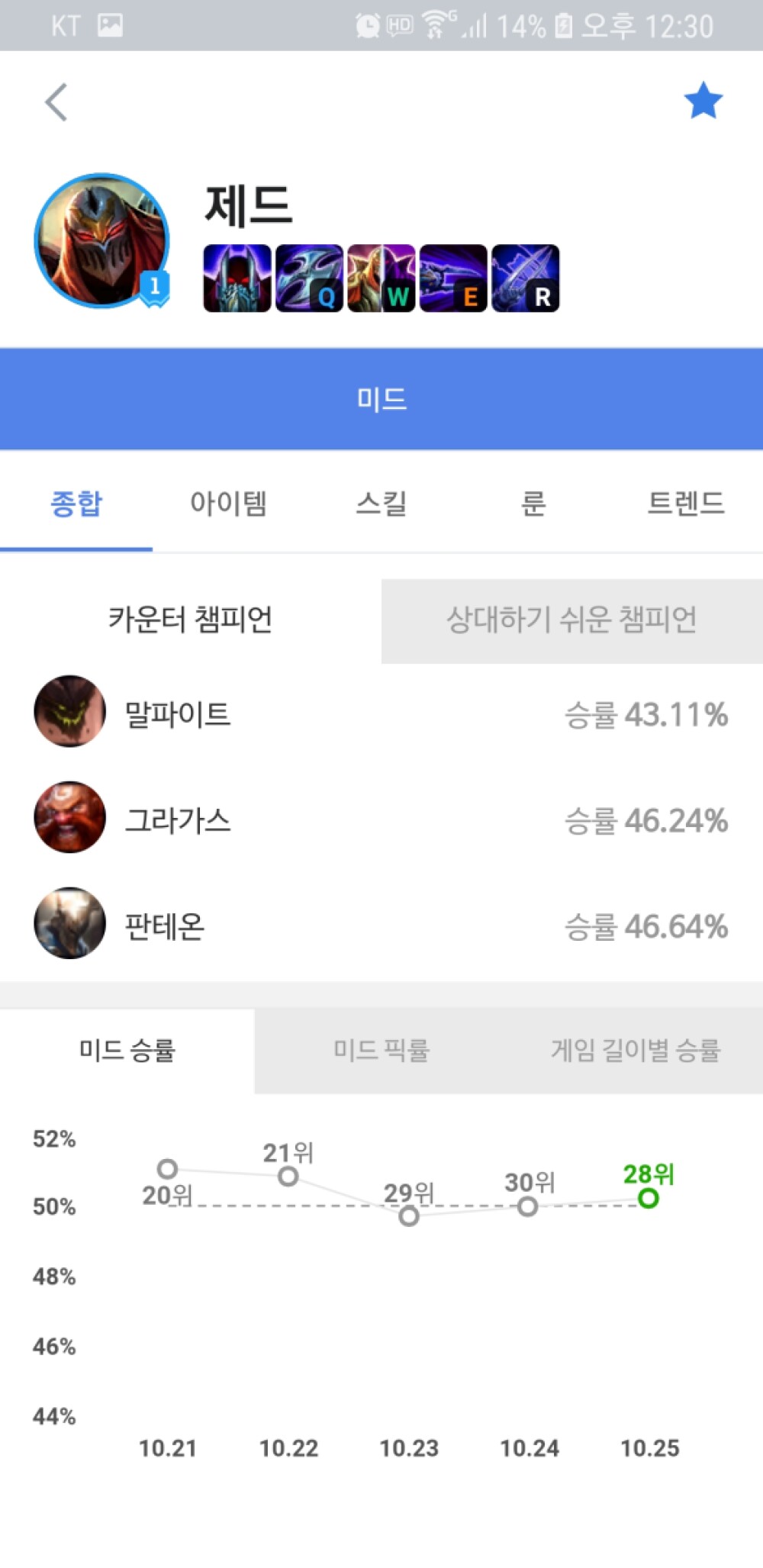Screen dimensions: 763x1568
Task: Click the blue 미드 position button
Action: [x=381, y=399]
